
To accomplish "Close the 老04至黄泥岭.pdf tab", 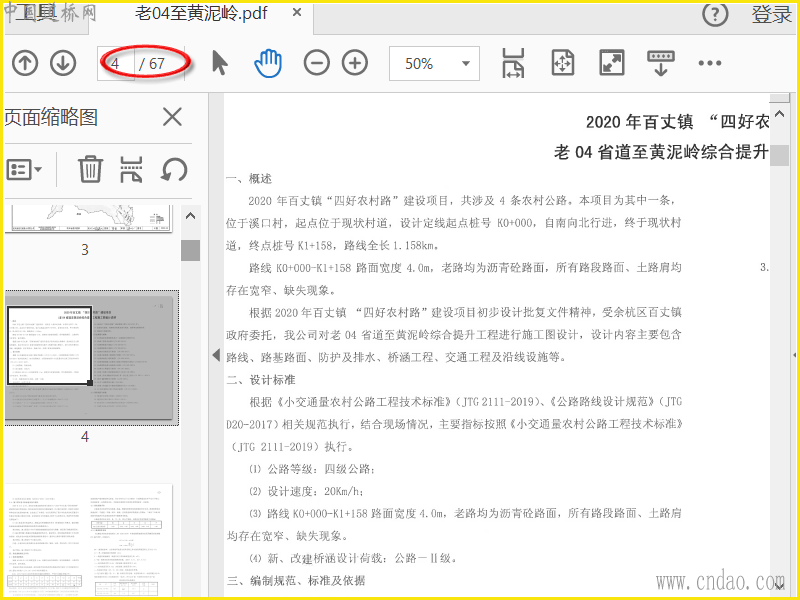I will 297,12.
